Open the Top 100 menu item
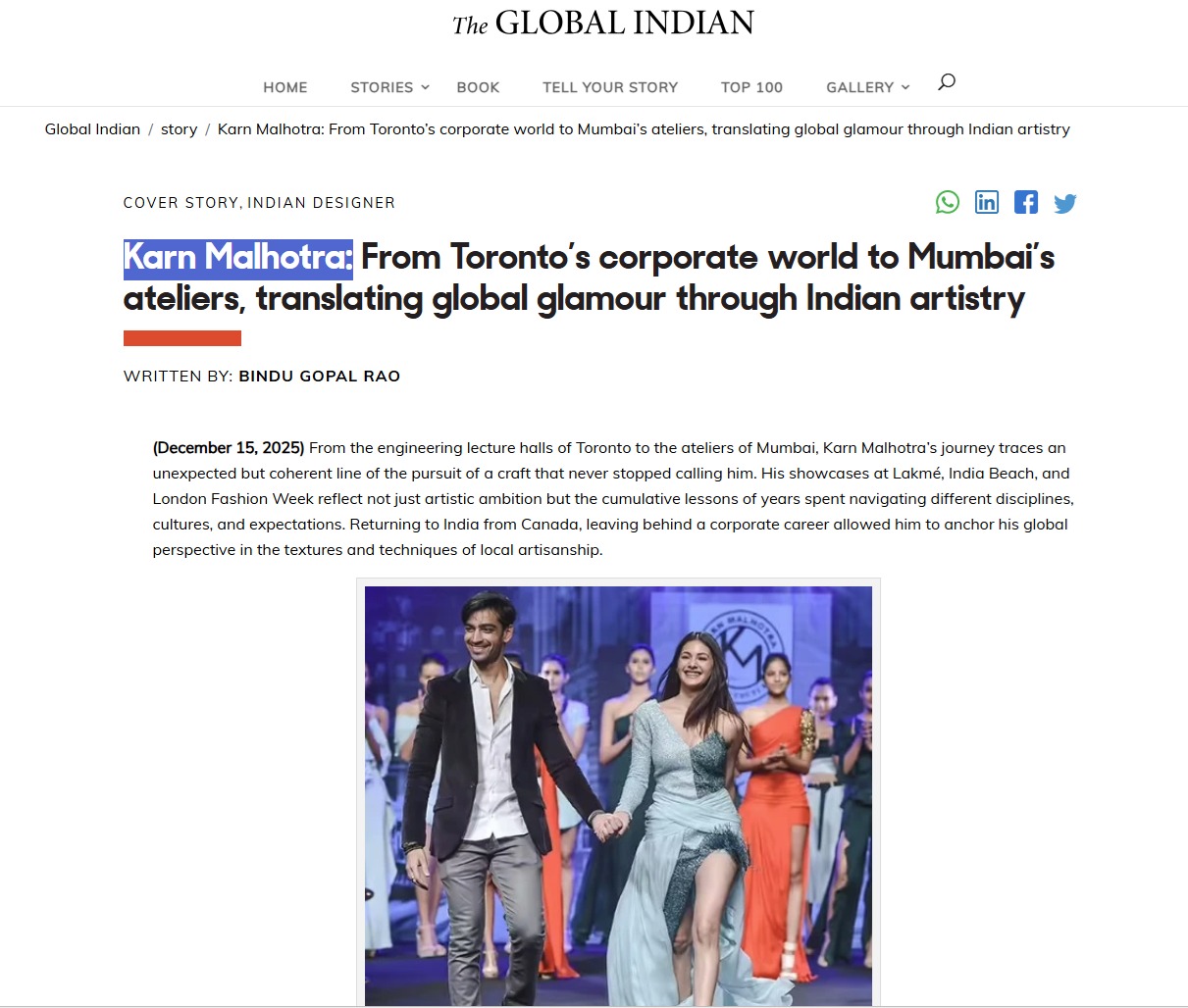 click(x=751, y=87)
